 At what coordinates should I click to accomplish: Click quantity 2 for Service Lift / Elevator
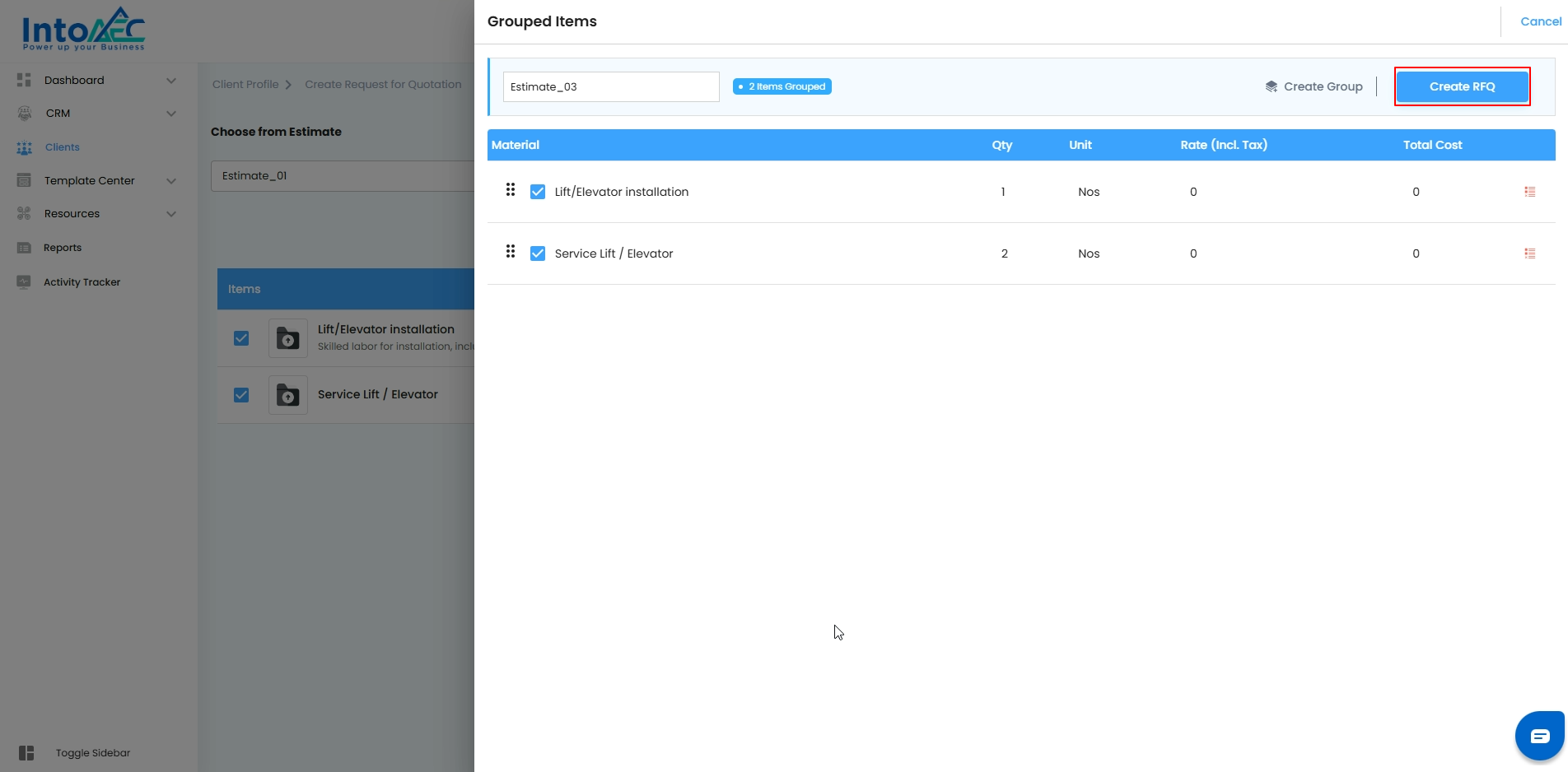[x=1005, y=253]
